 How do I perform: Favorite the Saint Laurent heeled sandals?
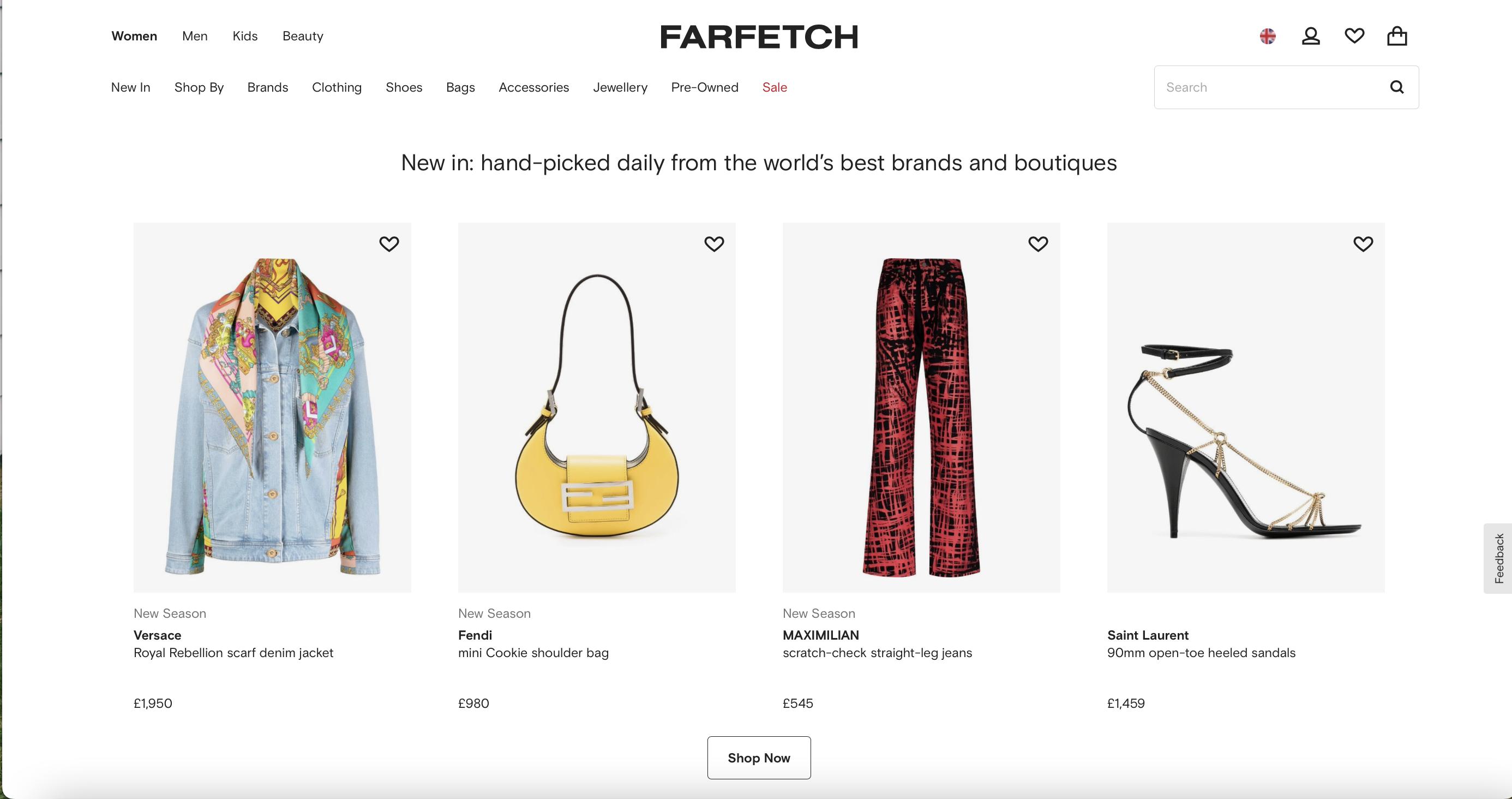pos(1363,244)
